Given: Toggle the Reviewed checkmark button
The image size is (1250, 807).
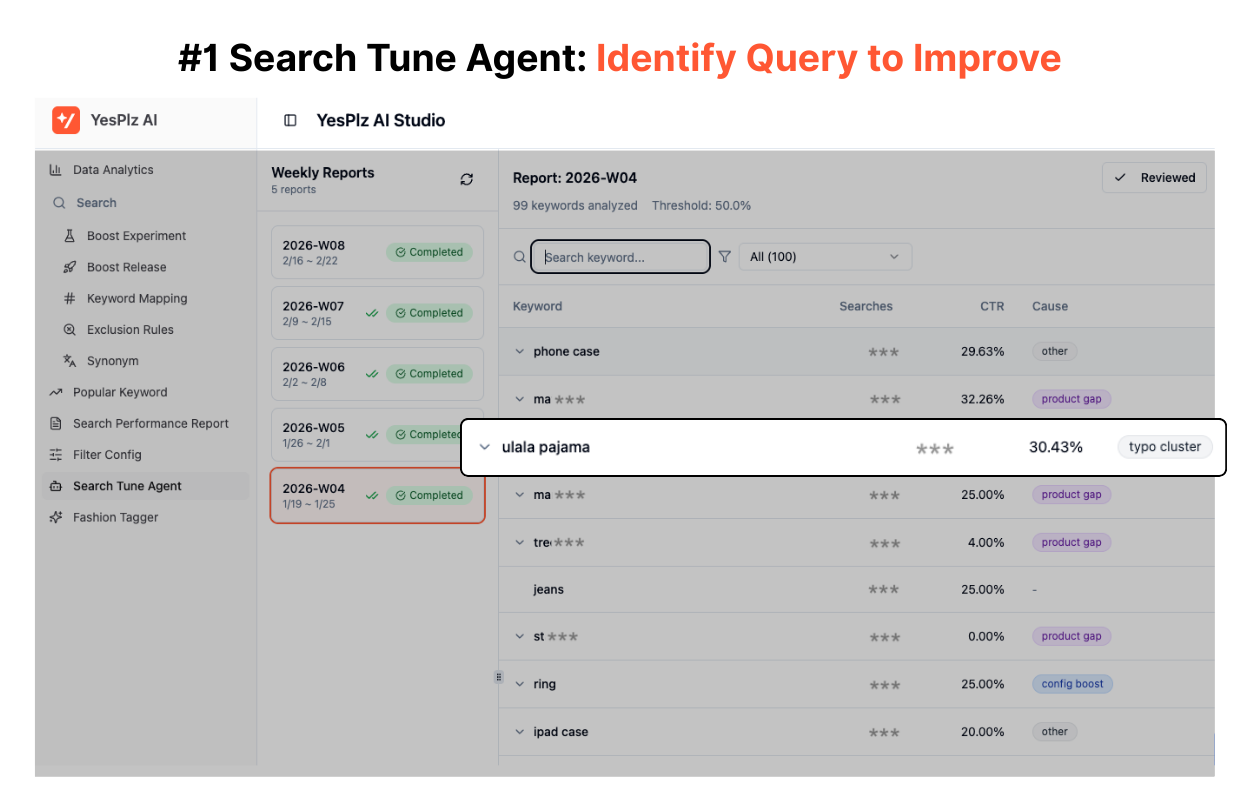Looking at the screenshot, I should tap(1154, 178).
